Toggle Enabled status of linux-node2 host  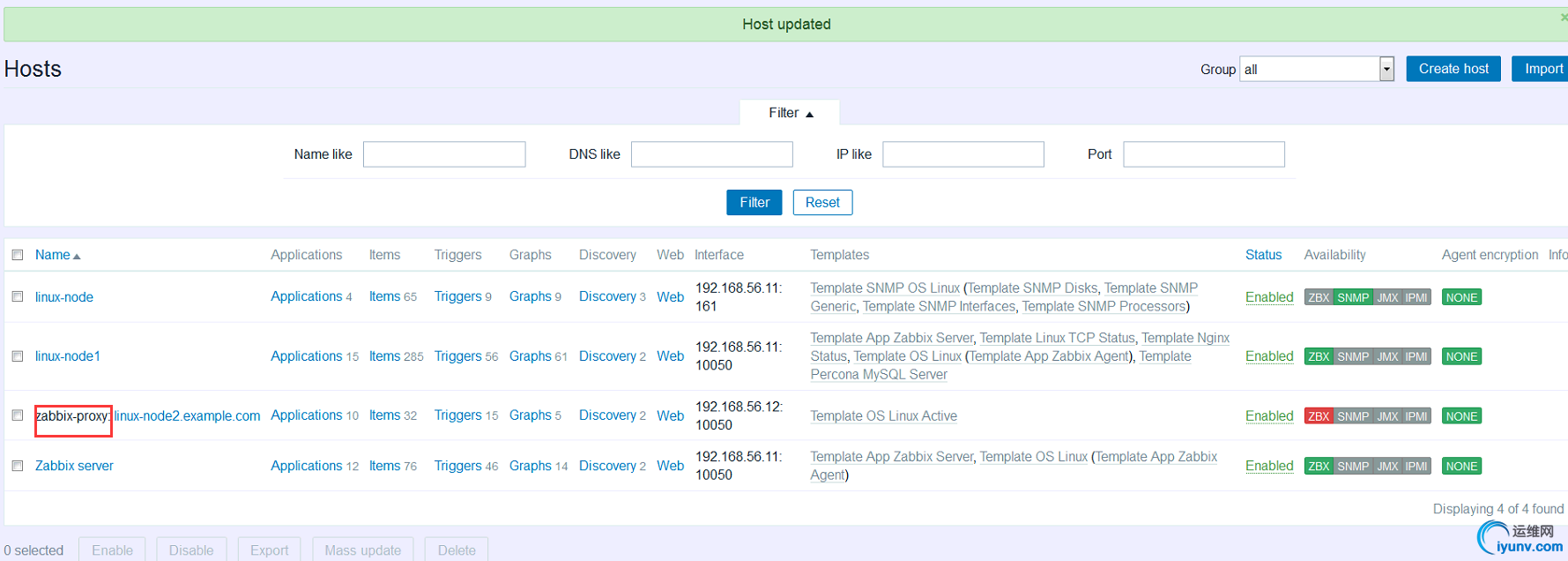click(x=1269, y=416)
